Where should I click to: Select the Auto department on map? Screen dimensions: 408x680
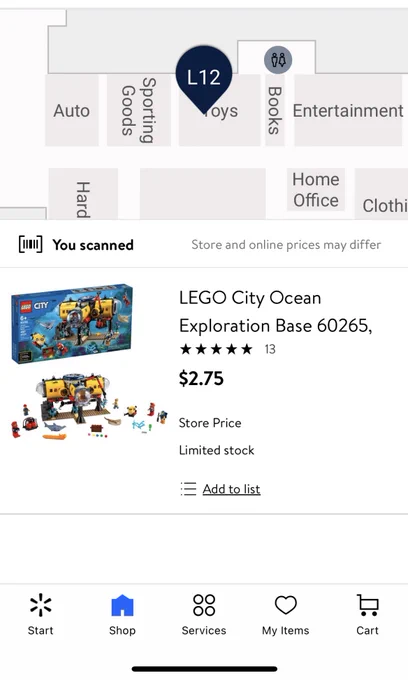click(72, 111)
